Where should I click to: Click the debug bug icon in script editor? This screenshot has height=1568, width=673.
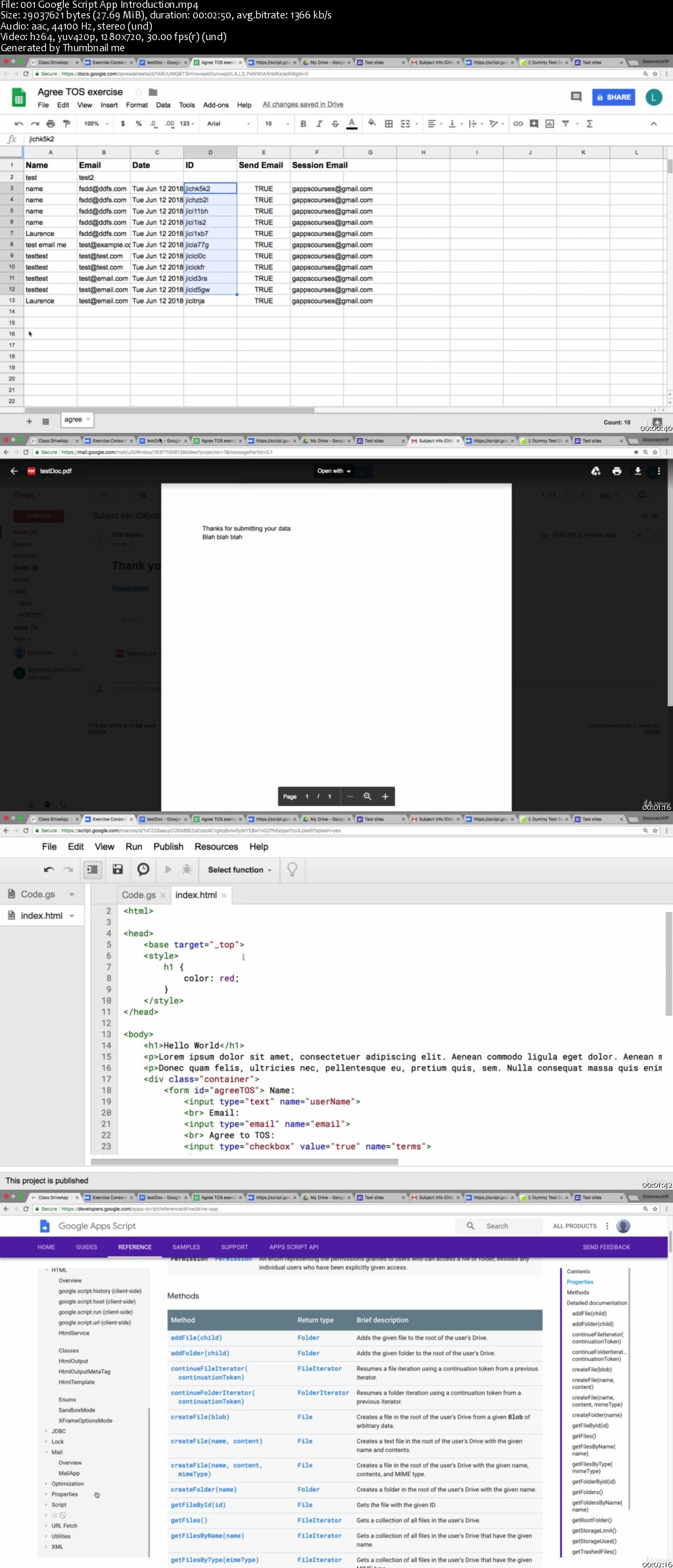tap(187, 869)
